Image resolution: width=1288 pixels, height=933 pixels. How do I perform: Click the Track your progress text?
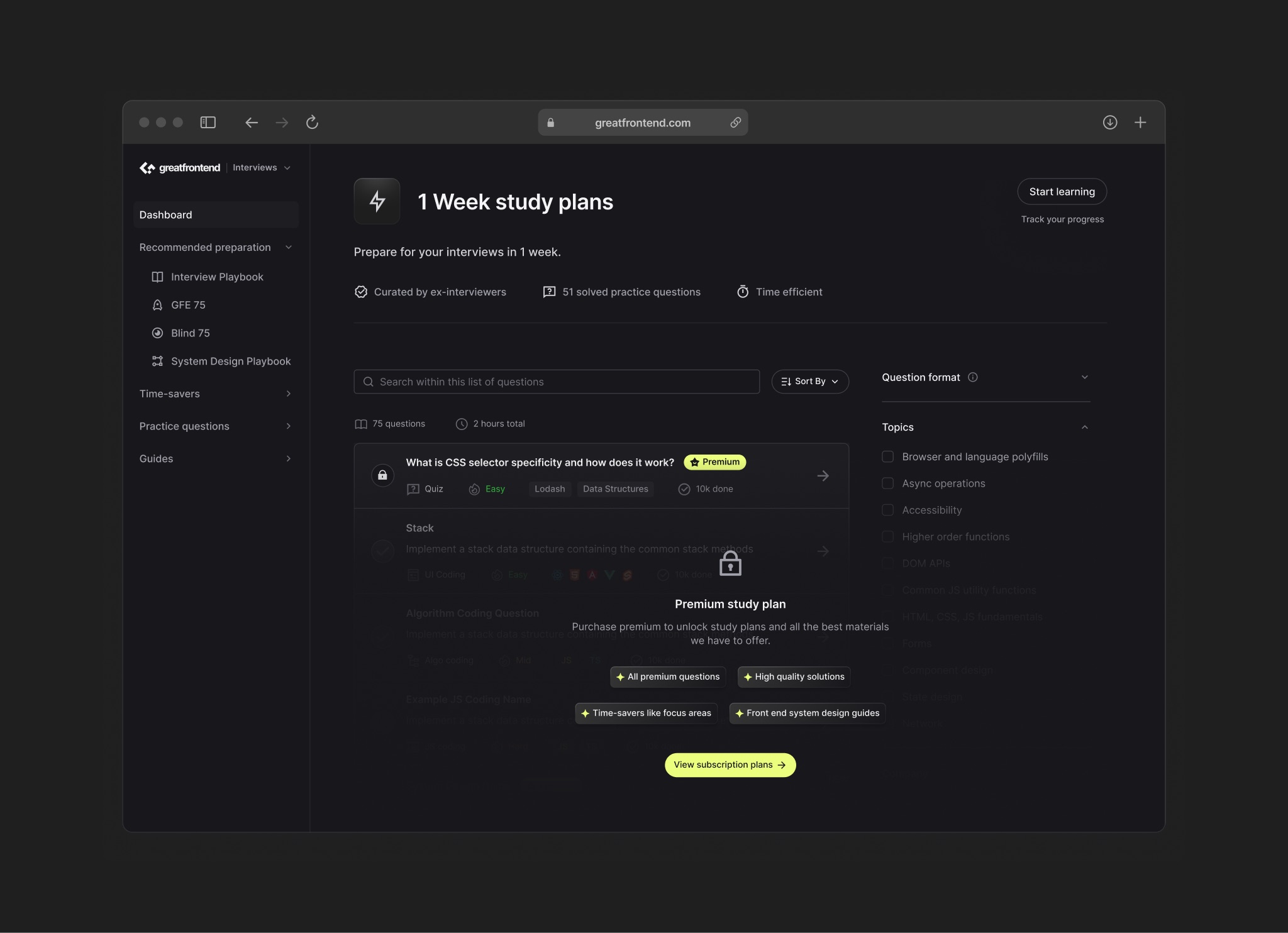1063,219
